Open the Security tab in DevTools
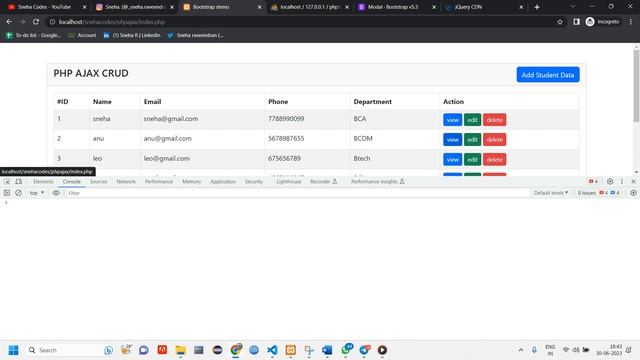Screen dimensions: 640x360 point(253,182)
